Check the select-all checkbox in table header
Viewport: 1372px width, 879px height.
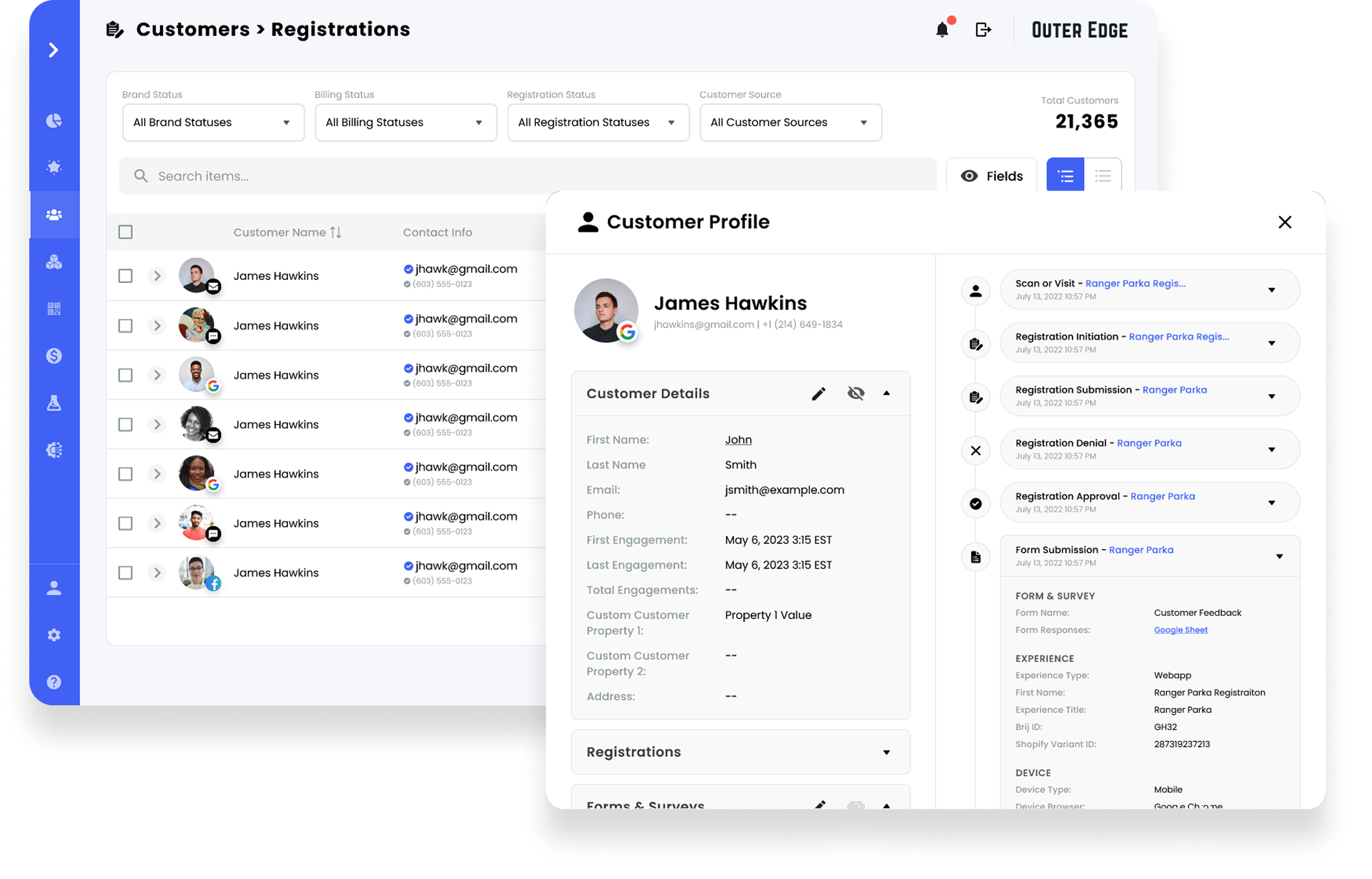(126, 232)
